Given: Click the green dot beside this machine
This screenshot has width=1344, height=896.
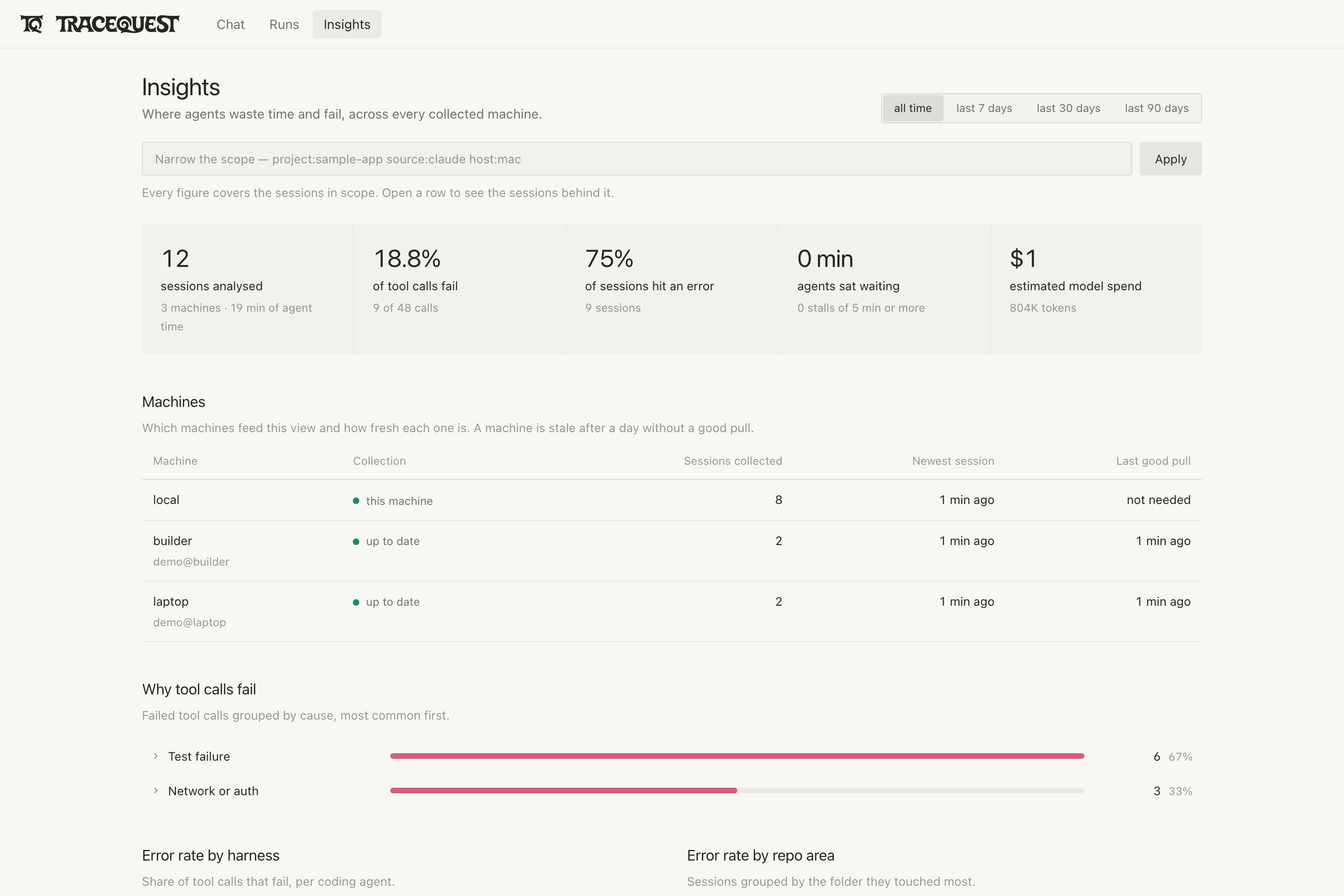Looking at the screenshot, I should pyautogui.click(x=356, y=501).
